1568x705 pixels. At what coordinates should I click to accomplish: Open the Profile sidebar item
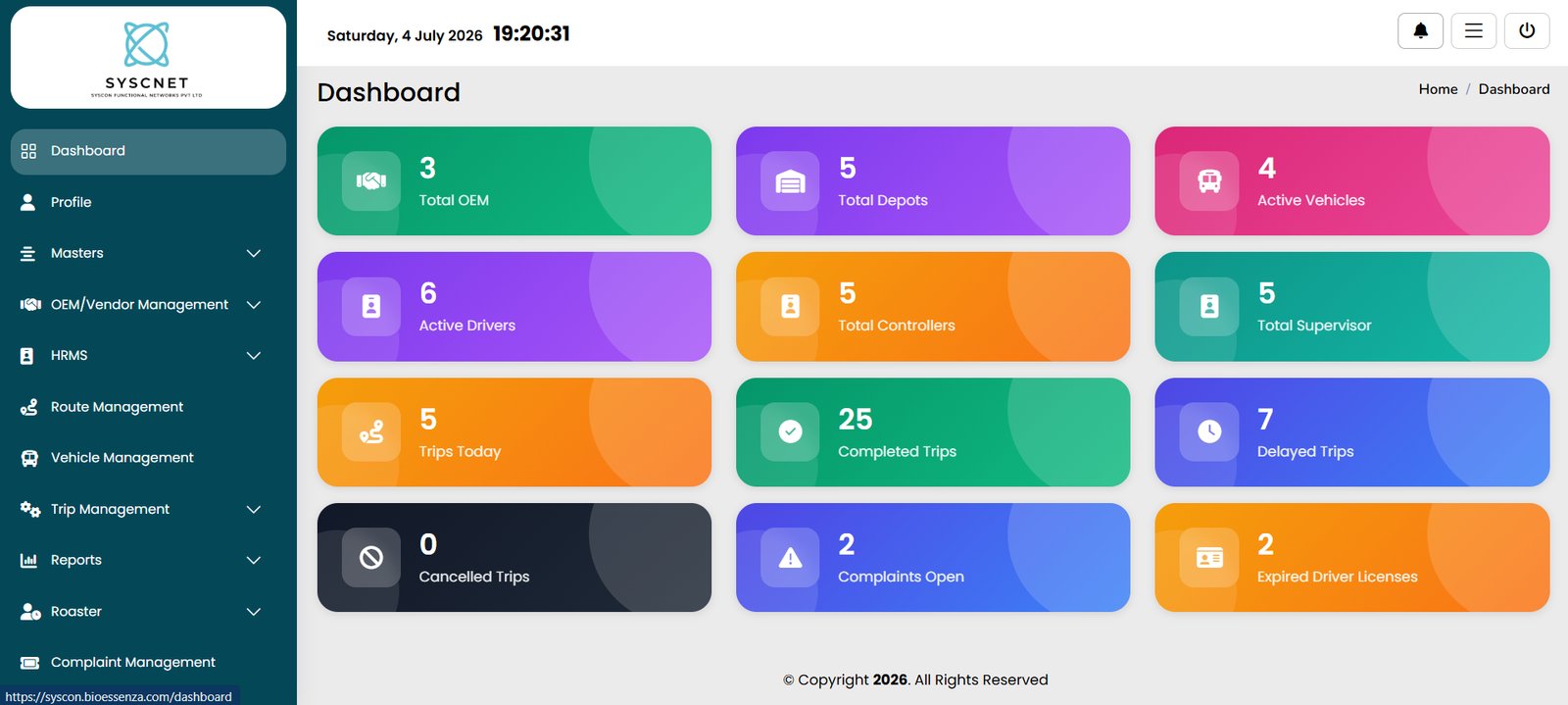click(148, 202)
